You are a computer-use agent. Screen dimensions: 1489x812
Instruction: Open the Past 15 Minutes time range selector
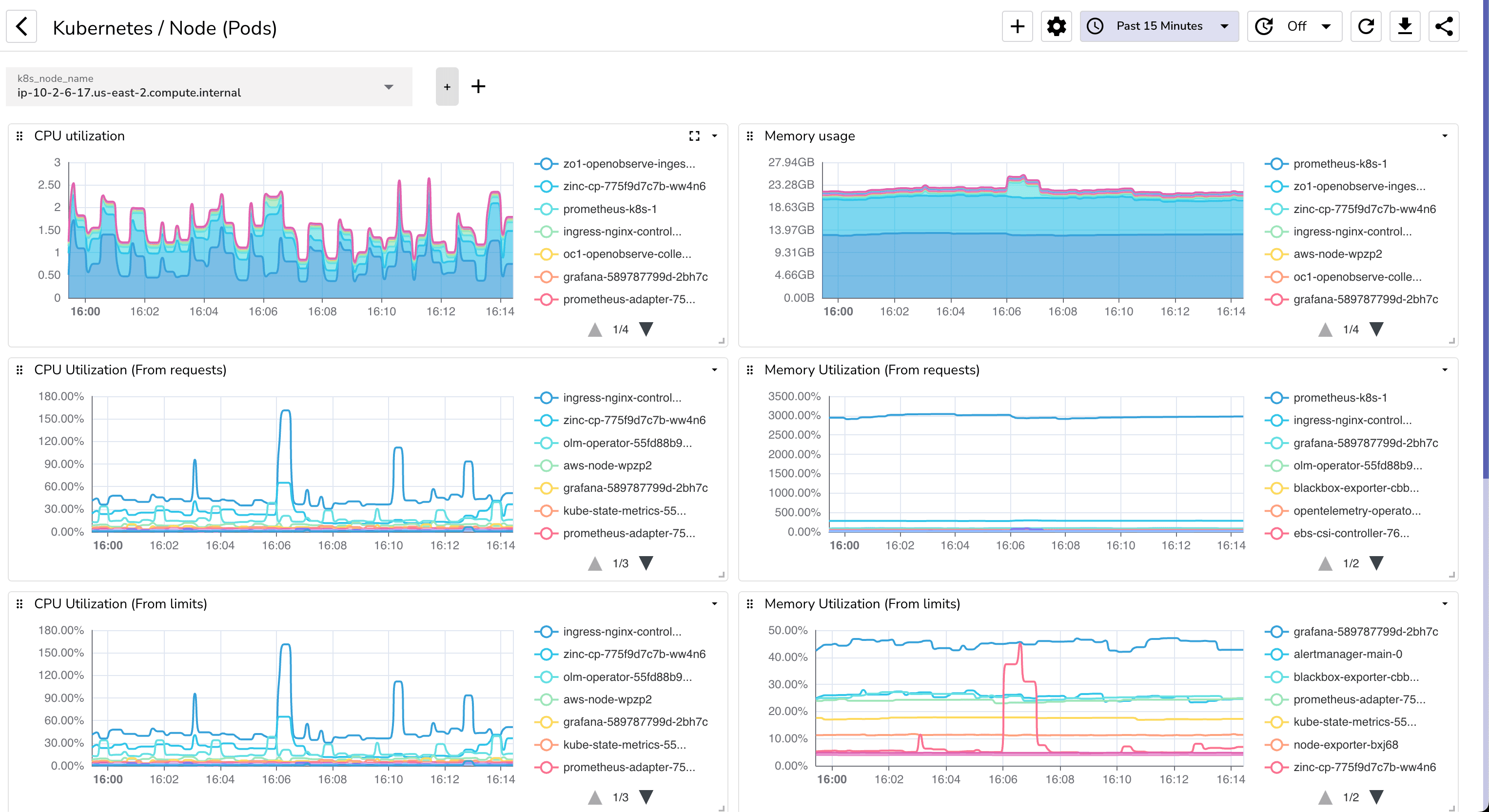pos(1159,26)
